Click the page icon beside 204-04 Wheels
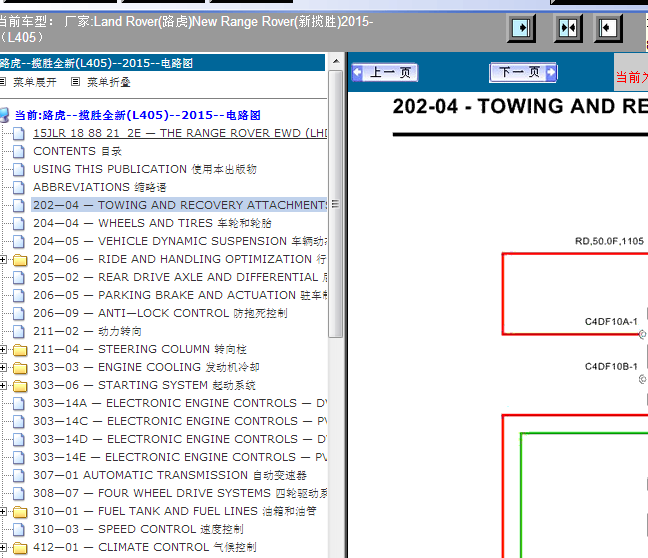 click(19, 224)
